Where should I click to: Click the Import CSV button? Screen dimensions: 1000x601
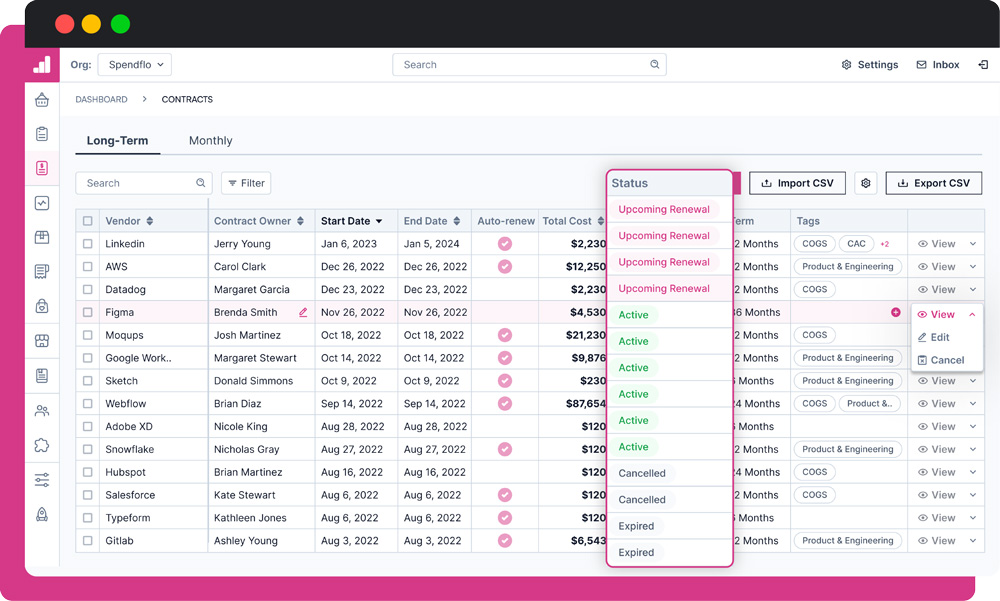point(797,183)
